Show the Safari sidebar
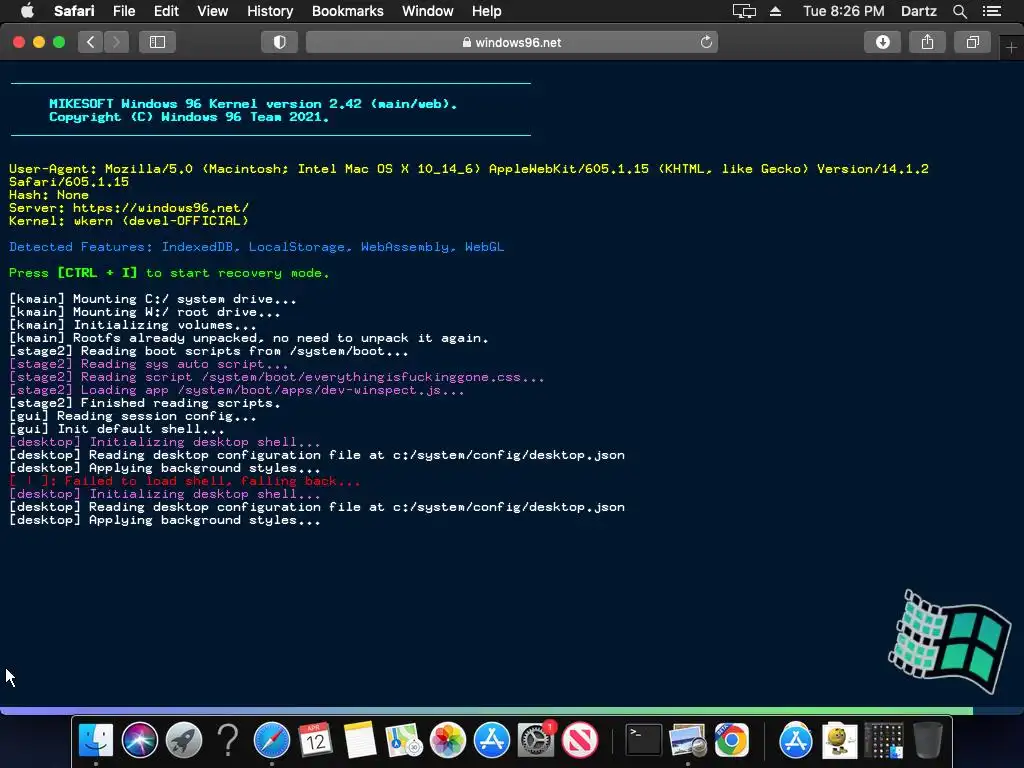Image resolution: width=1024 pixels, height=768 pixels. pyautogui.click(x=157, y=42)
